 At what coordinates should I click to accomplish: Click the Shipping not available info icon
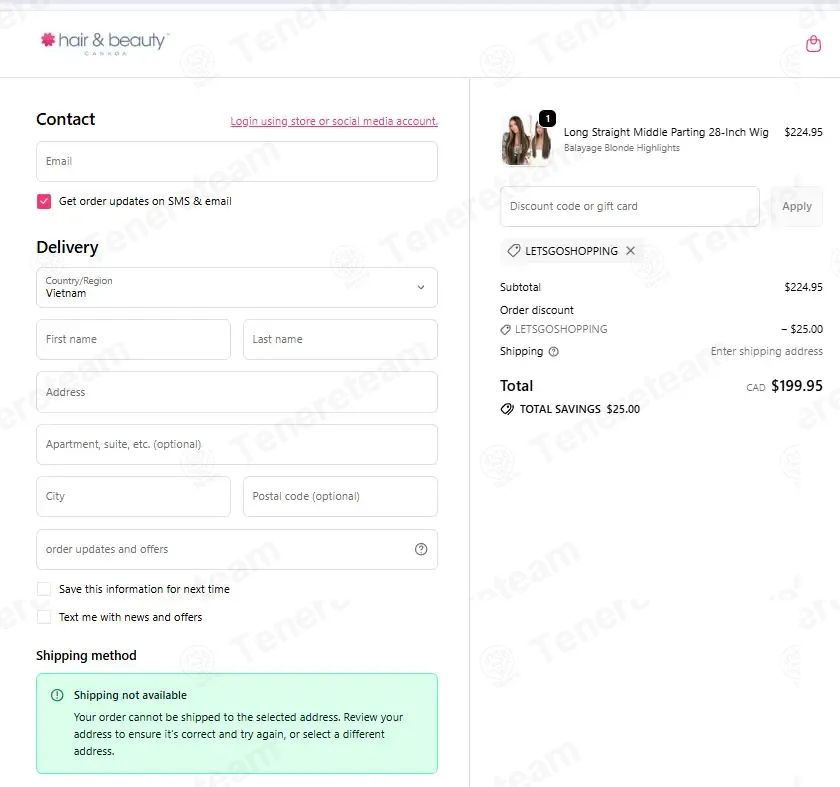pos(57,695)
